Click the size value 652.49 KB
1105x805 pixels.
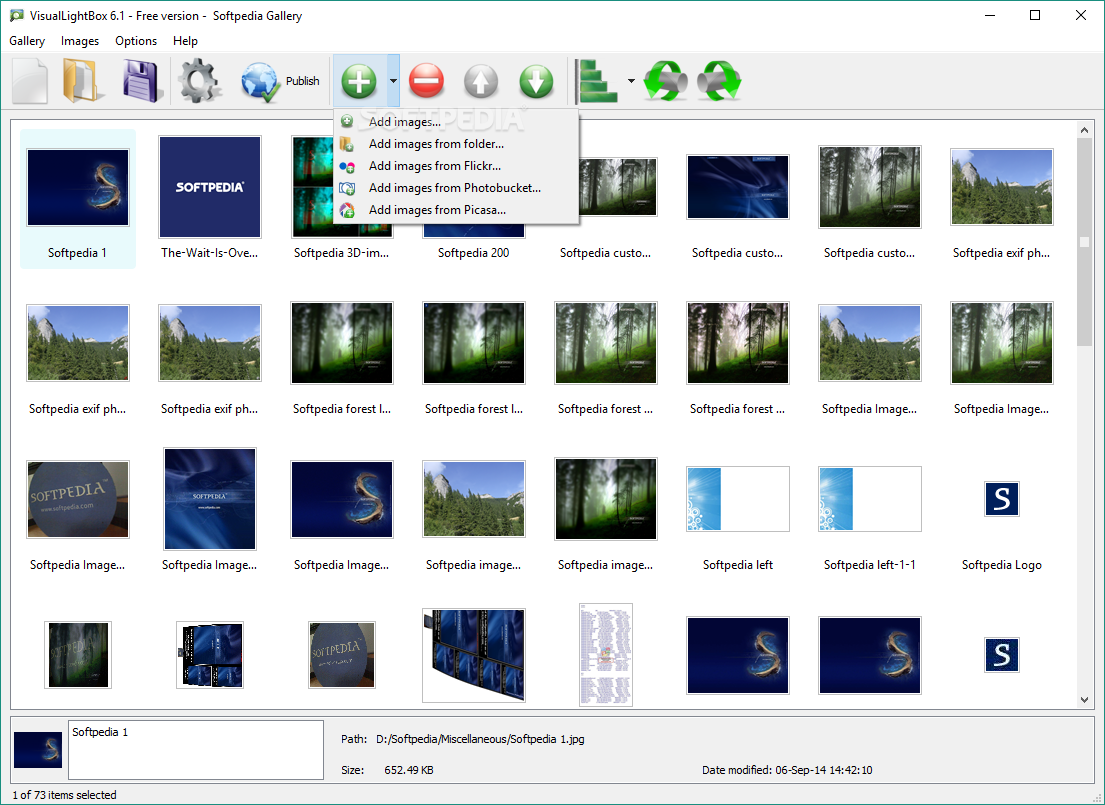click(x=409, y=770)
